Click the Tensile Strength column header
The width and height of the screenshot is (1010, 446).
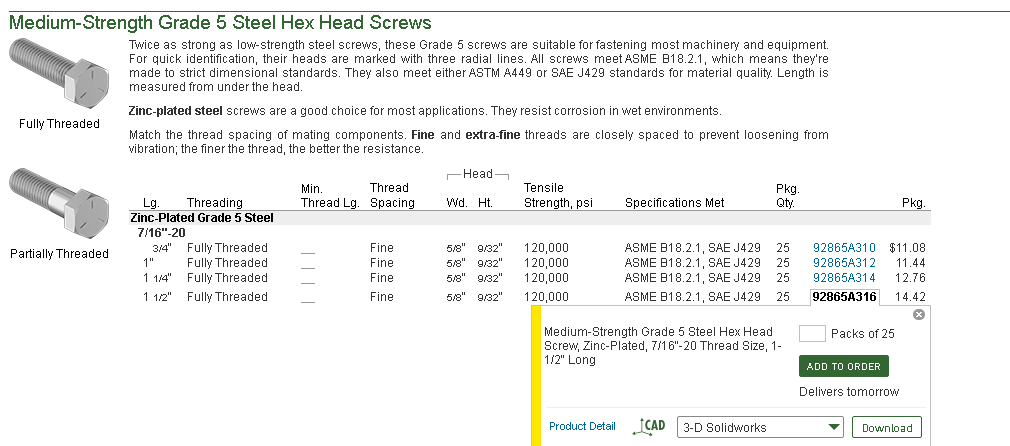pos(558,195)
